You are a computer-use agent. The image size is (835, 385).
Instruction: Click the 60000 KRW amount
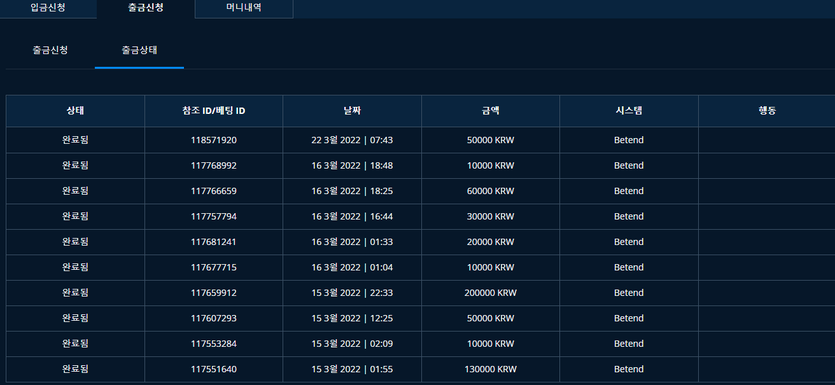pos(490,191)
